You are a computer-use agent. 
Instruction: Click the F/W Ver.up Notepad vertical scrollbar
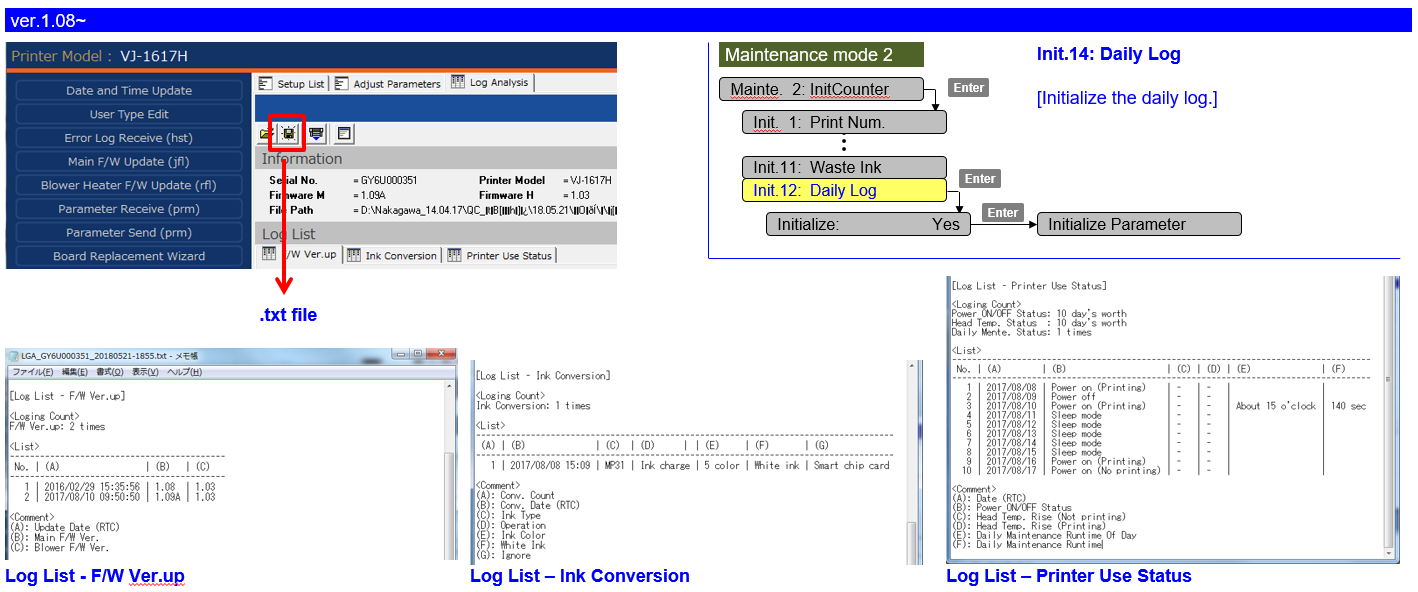point(451,469)
